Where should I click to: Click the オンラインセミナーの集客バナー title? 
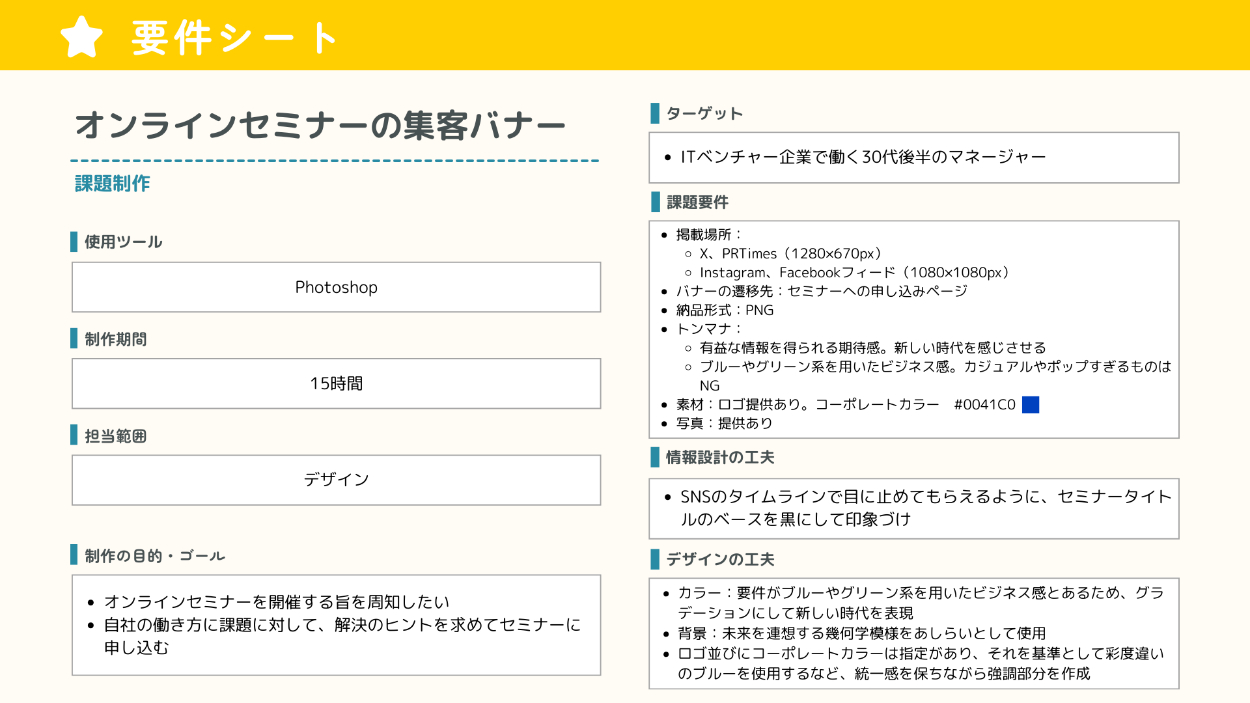pyautogui.click(x=320, y=126)
